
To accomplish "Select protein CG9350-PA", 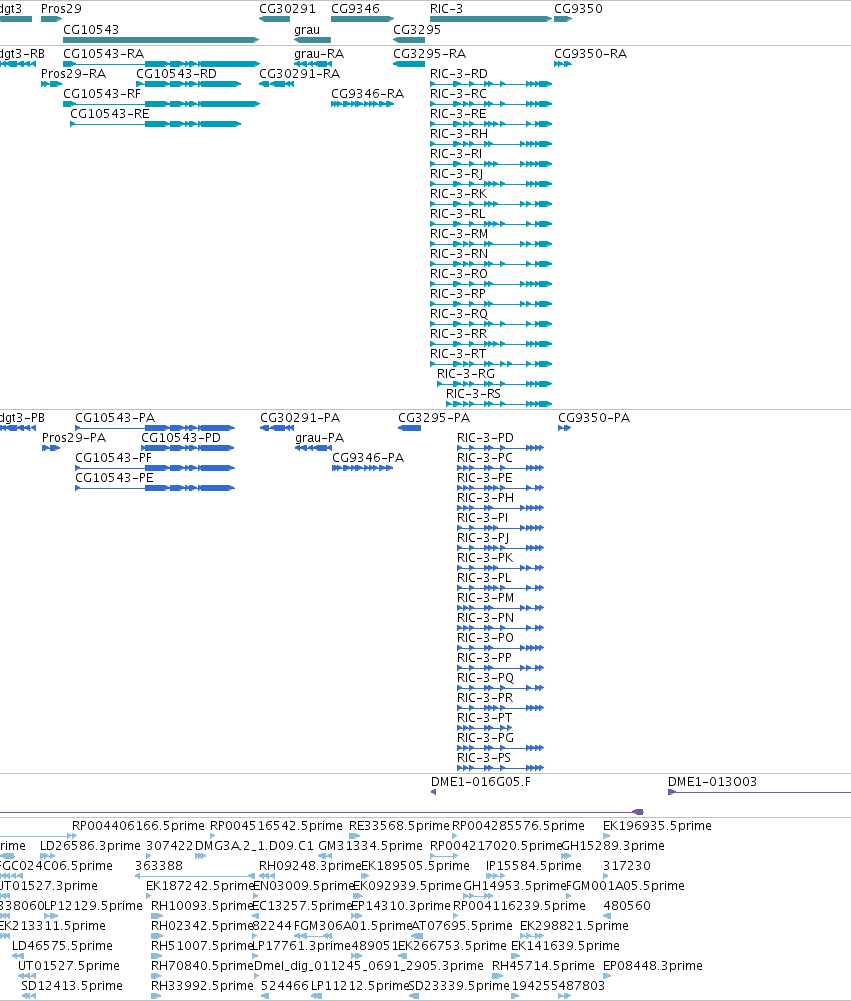I will 594,418.
